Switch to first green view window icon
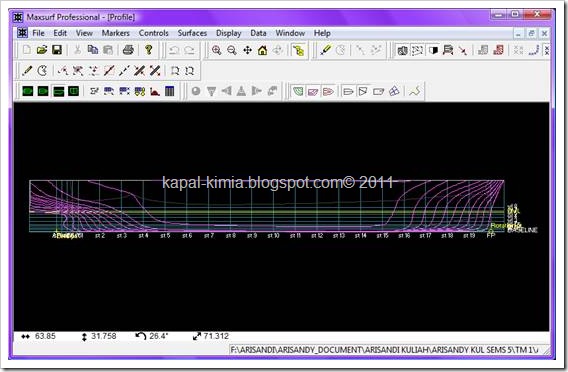 [x=28, y=91]
